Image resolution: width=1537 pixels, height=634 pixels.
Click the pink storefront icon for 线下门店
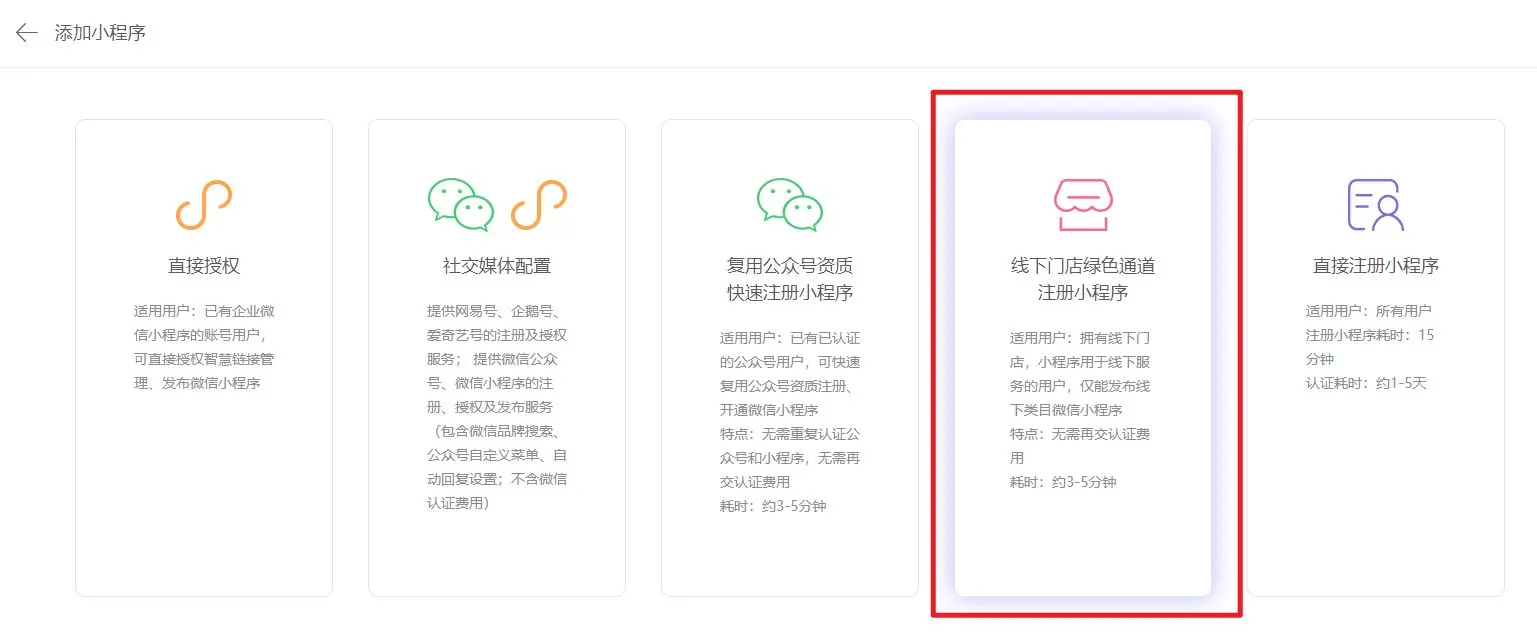pyautogui.click(x=1082, y=205)
